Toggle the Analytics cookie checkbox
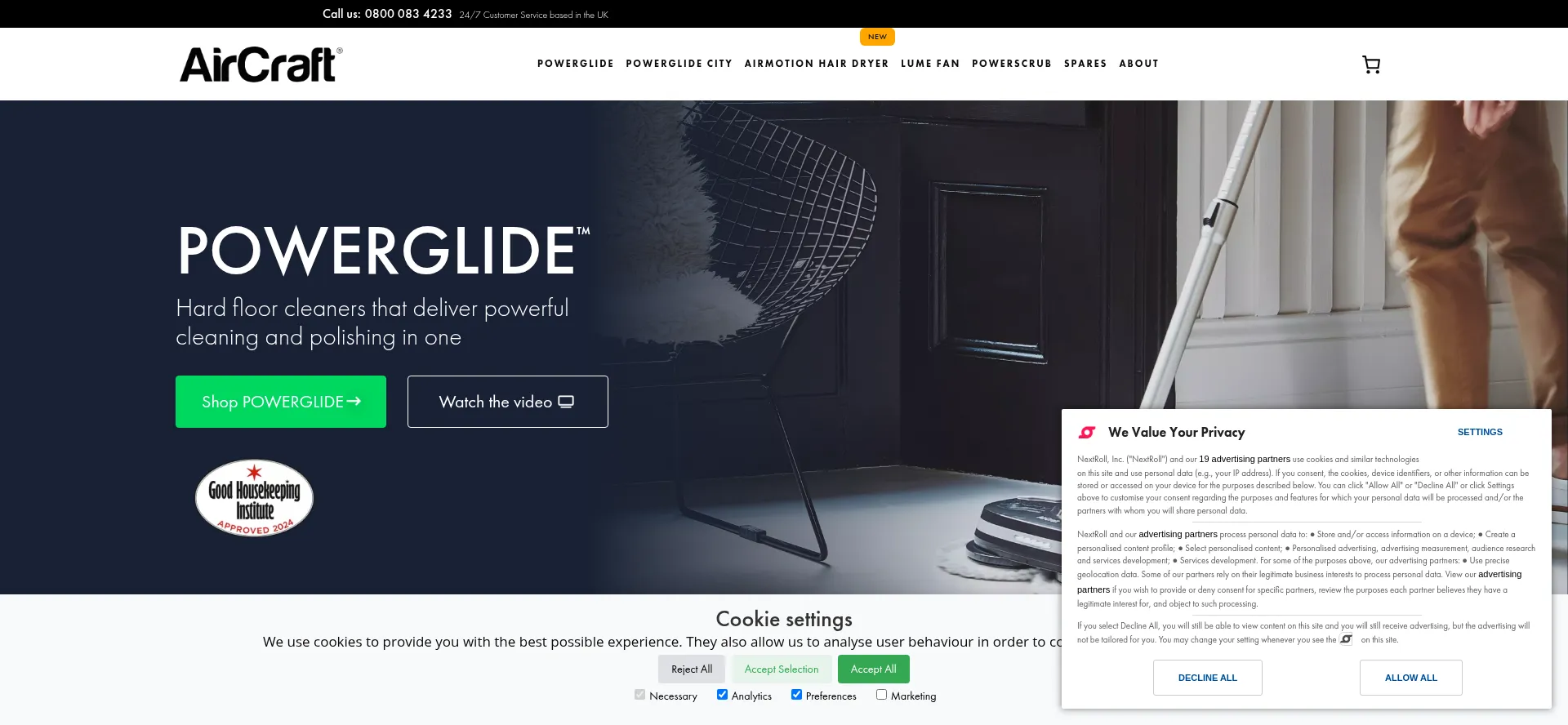 click(x=722, y=695)
